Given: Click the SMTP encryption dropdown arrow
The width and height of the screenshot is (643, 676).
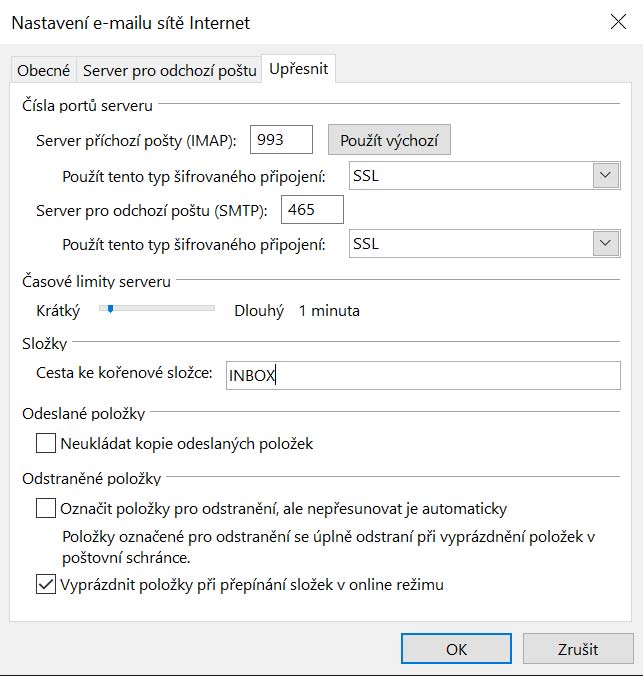Looking at the screenshot, I should coord(605,244).
